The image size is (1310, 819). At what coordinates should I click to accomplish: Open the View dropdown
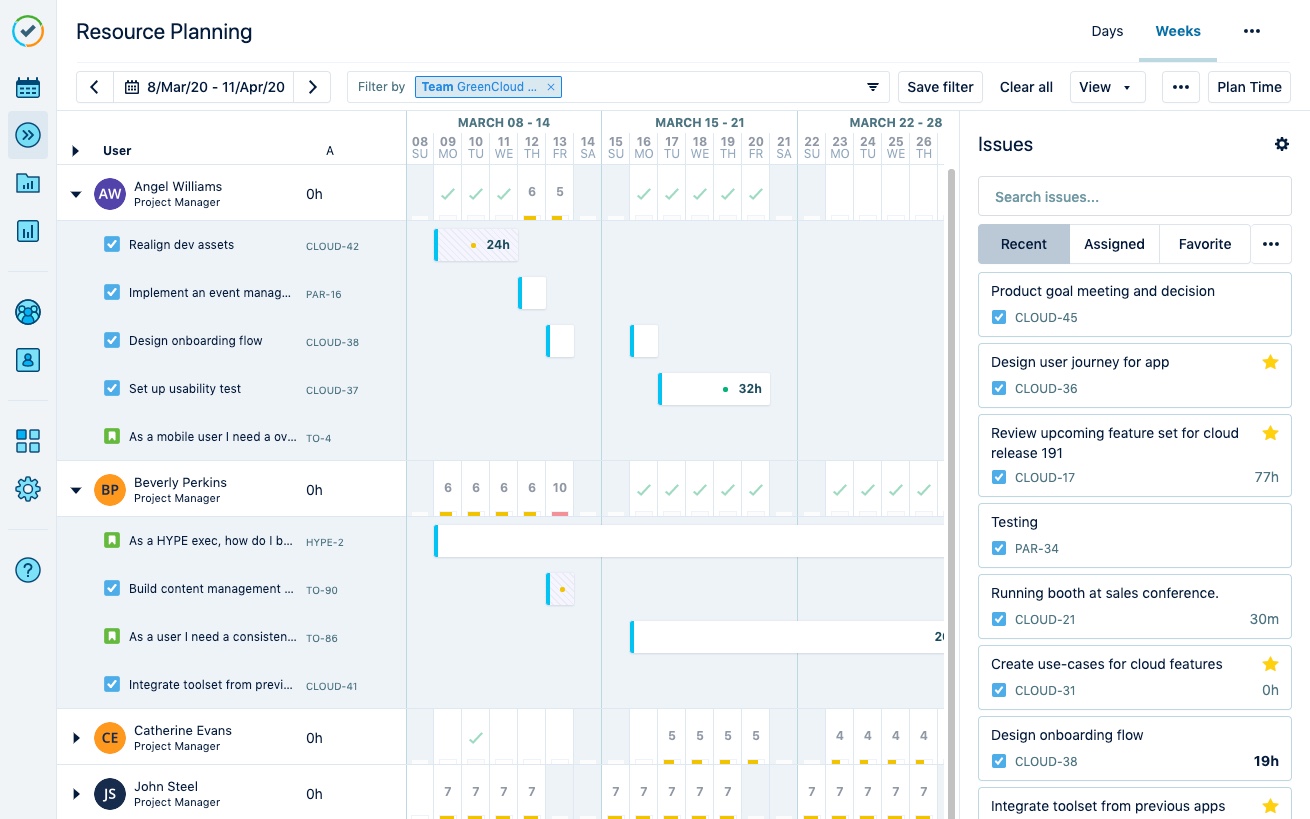coord(1106,87)
